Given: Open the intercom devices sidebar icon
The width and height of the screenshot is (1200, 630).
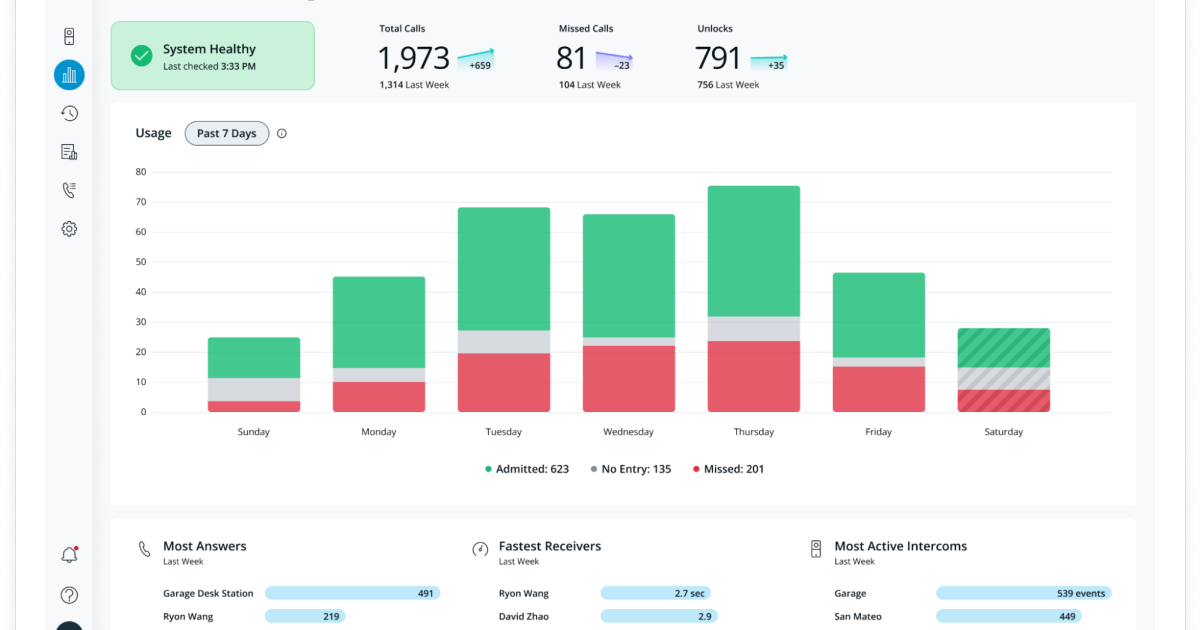Looking at the screenshot, I should coord(69,37).
